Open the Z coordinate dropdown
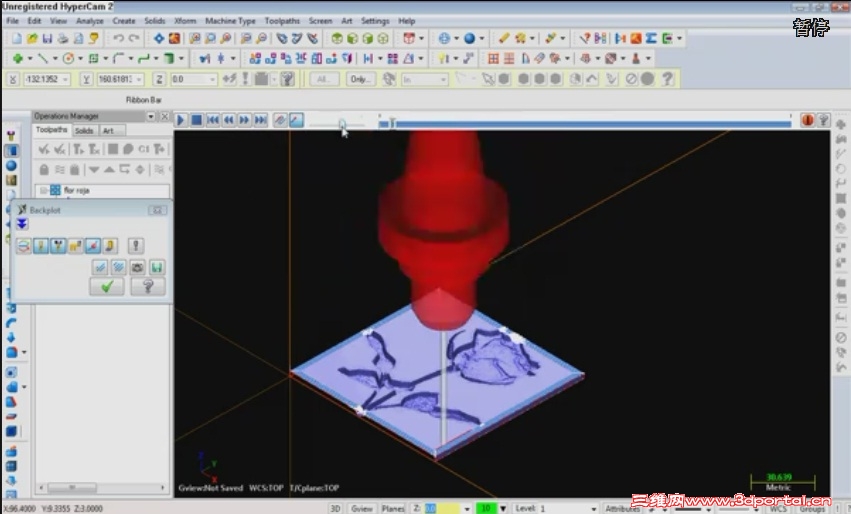Image resolution: width=851 pixels, height=514 pixels. tap(213, 79)
